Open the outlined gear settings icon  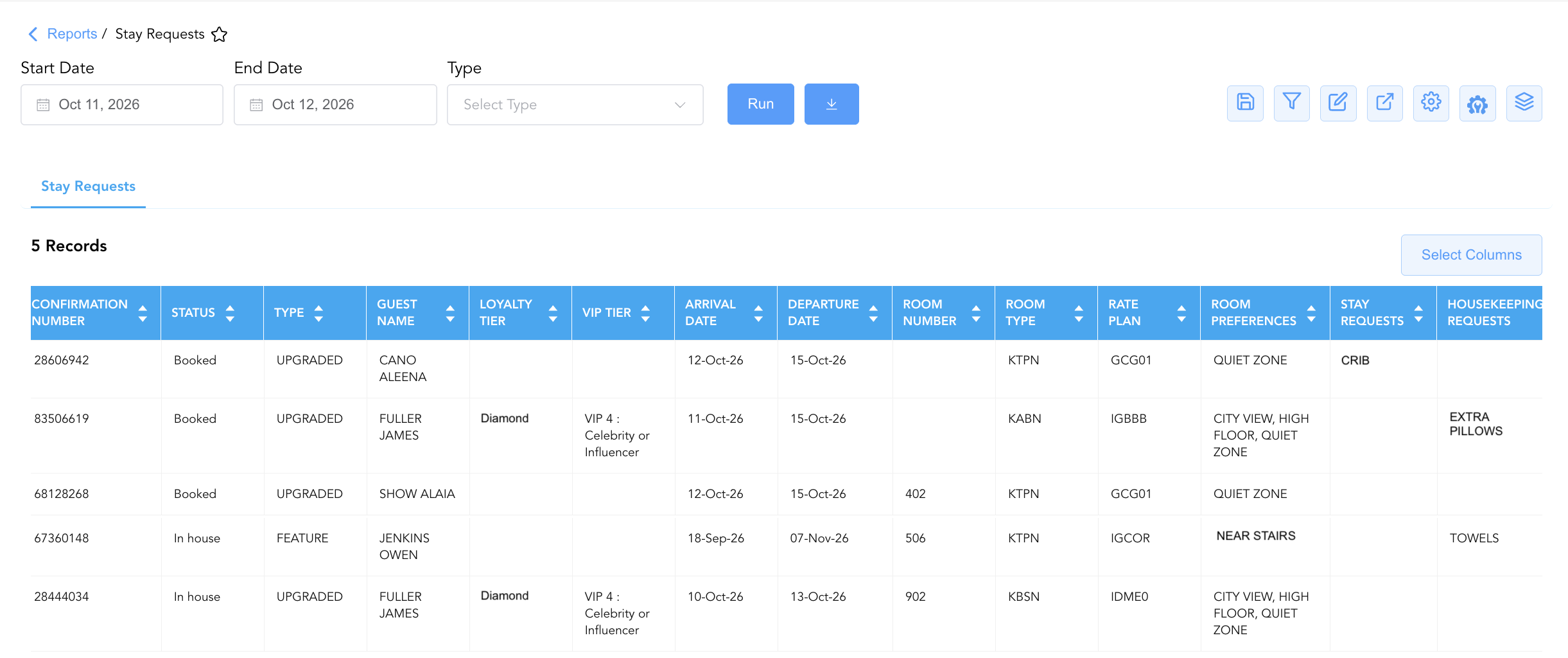point(1431,103)
